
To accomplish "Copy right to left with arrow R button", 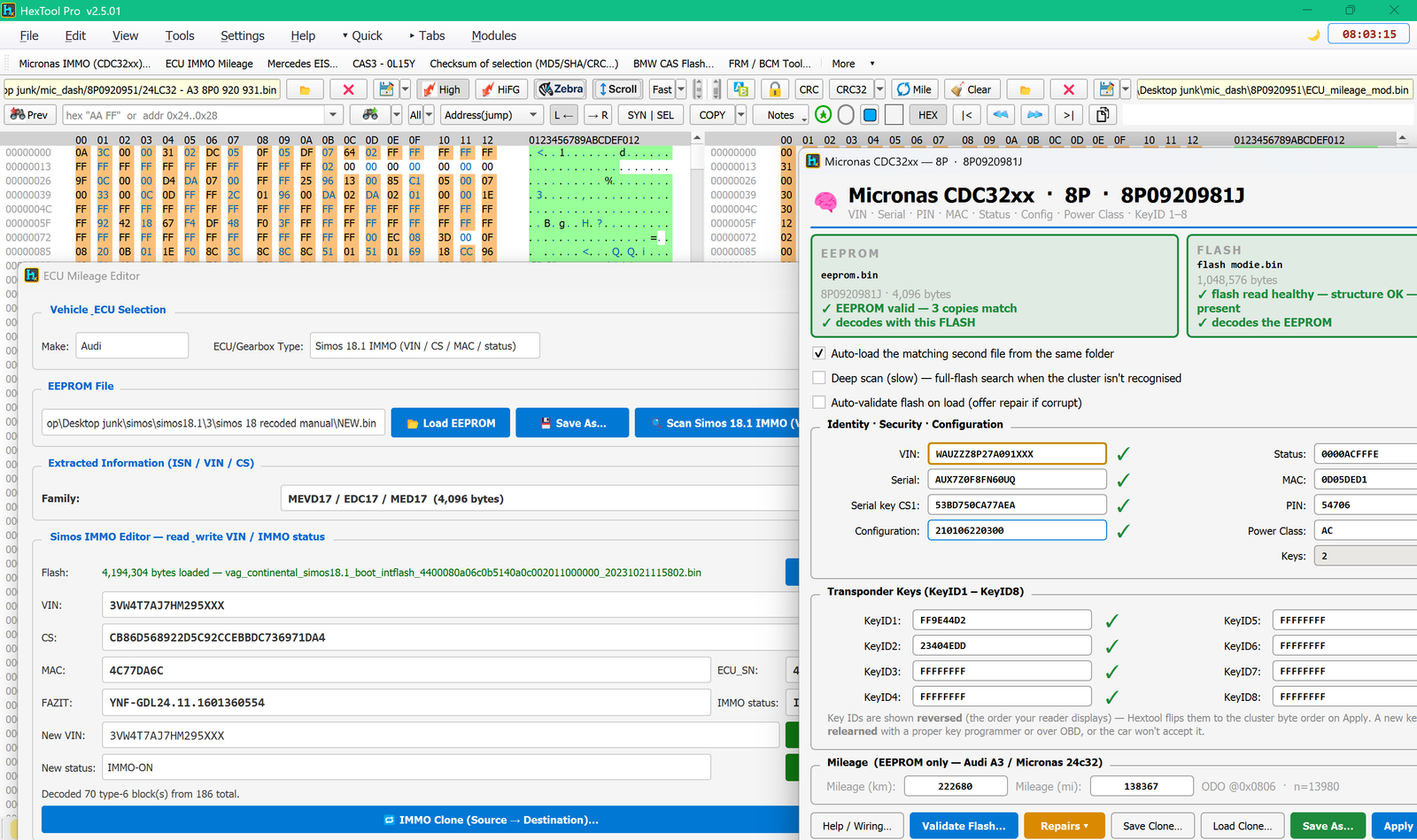I will point(598,115).
